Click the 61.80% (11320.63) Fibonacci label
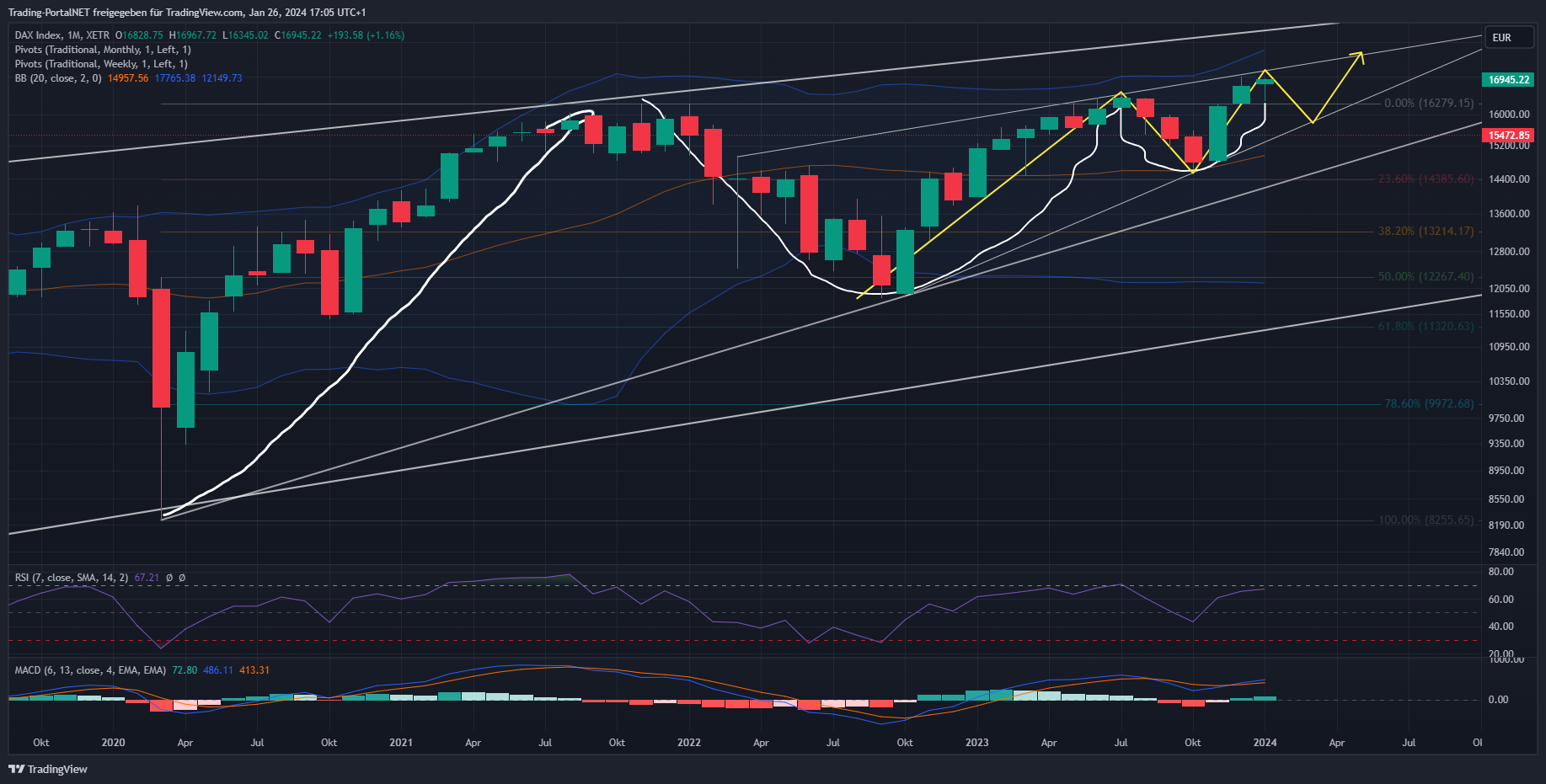Screen dimensions: 1546x784 (x=1426, y=326)
